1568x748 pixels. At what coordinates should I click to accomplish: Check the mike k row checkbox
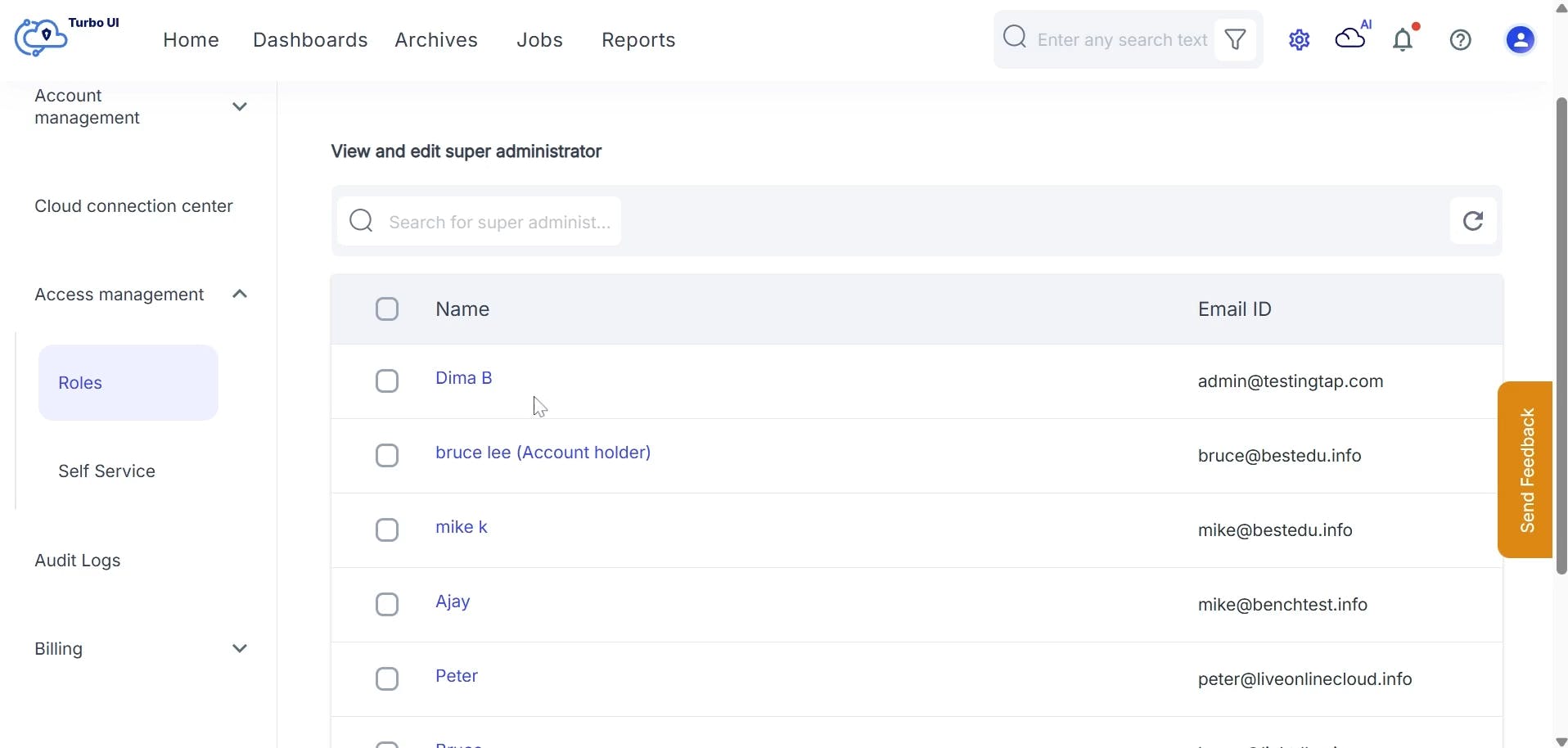point(387,529)
